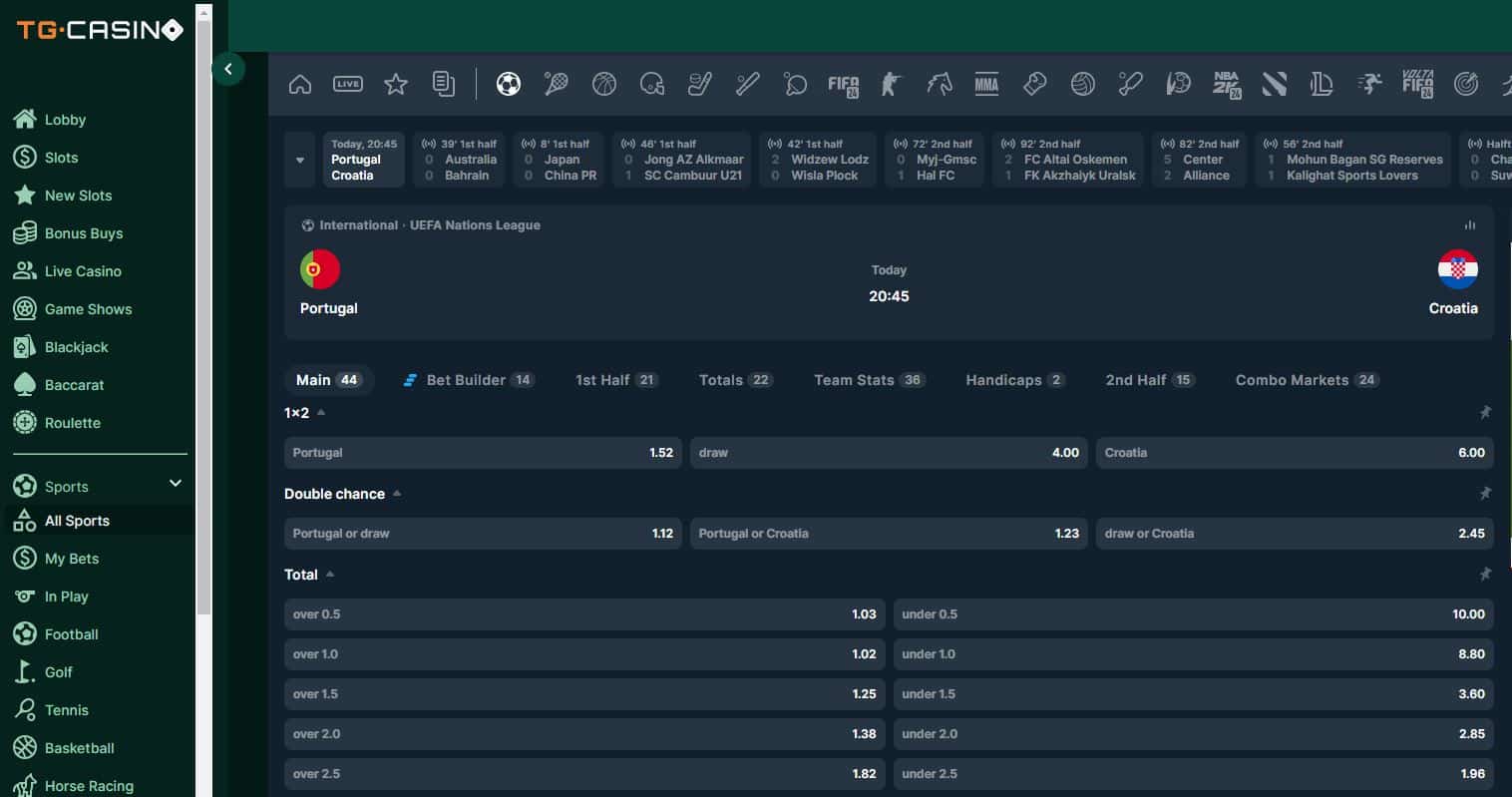Open the Combo Markets tab

tap(1307, 380)
